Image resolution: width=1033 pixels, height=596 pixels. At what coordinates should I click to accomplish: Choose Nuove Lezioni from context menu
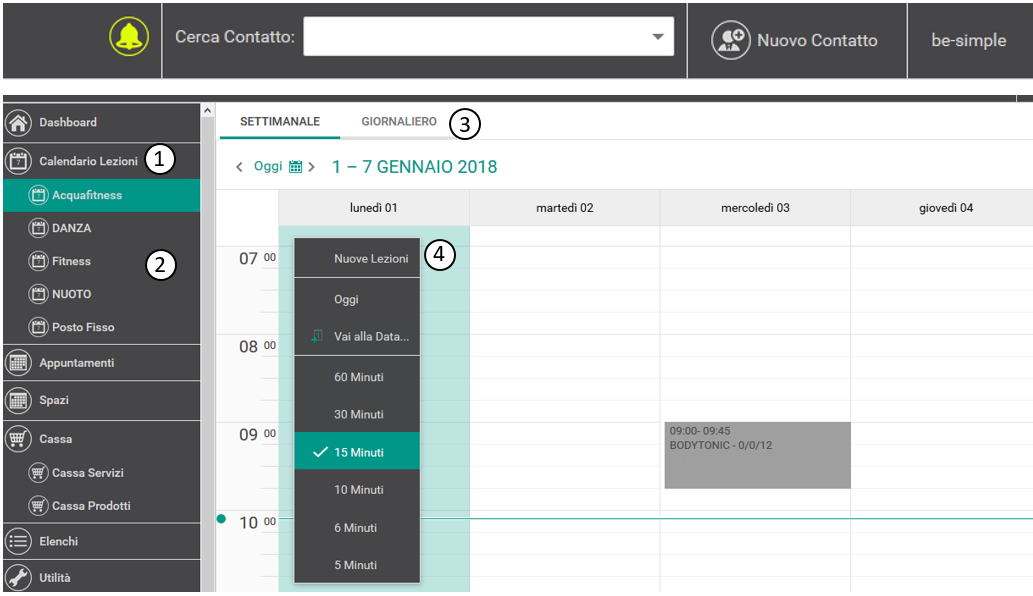[357, 258]
